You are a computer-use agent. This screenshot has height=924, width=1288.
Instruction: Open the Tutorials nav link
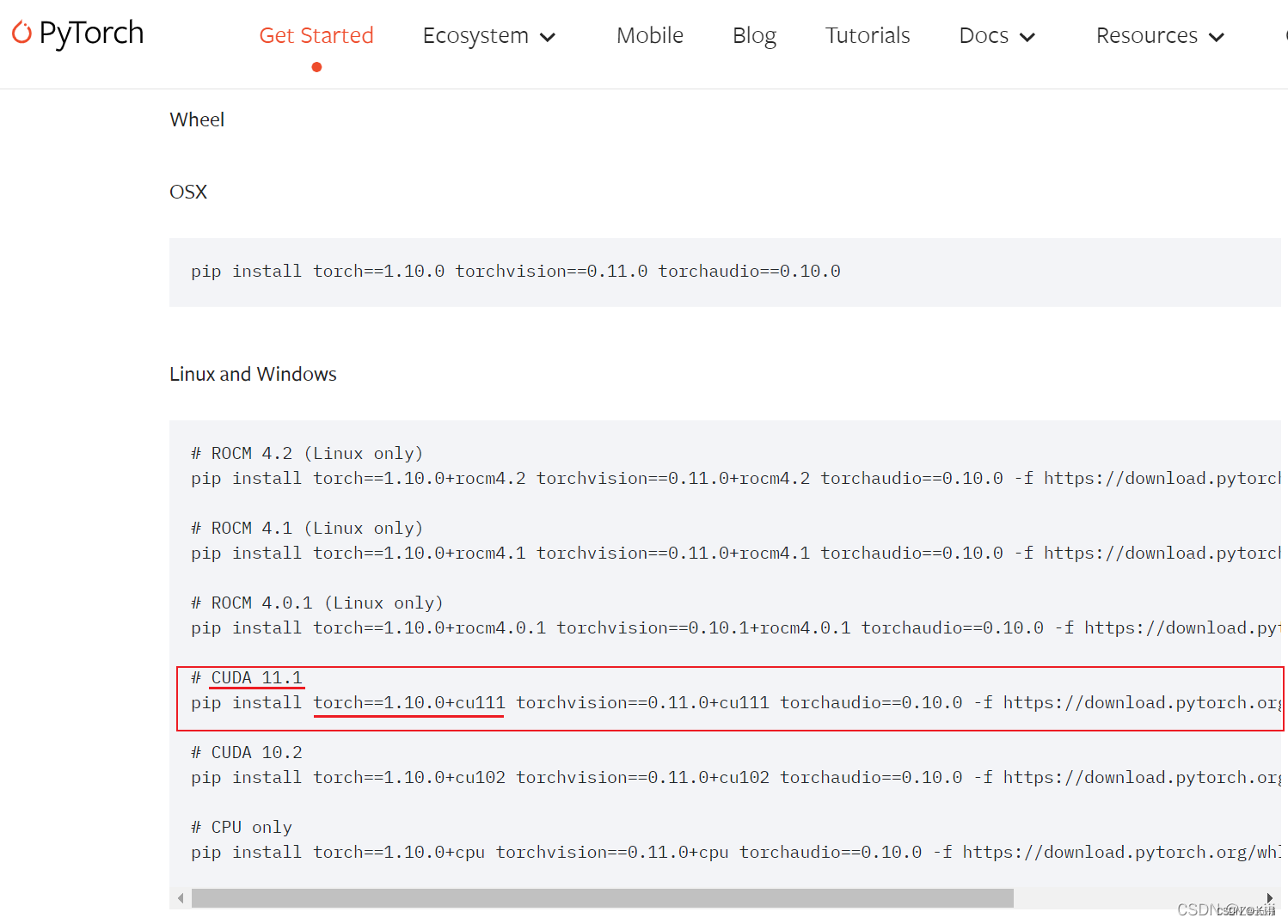(x=868, y=35)
